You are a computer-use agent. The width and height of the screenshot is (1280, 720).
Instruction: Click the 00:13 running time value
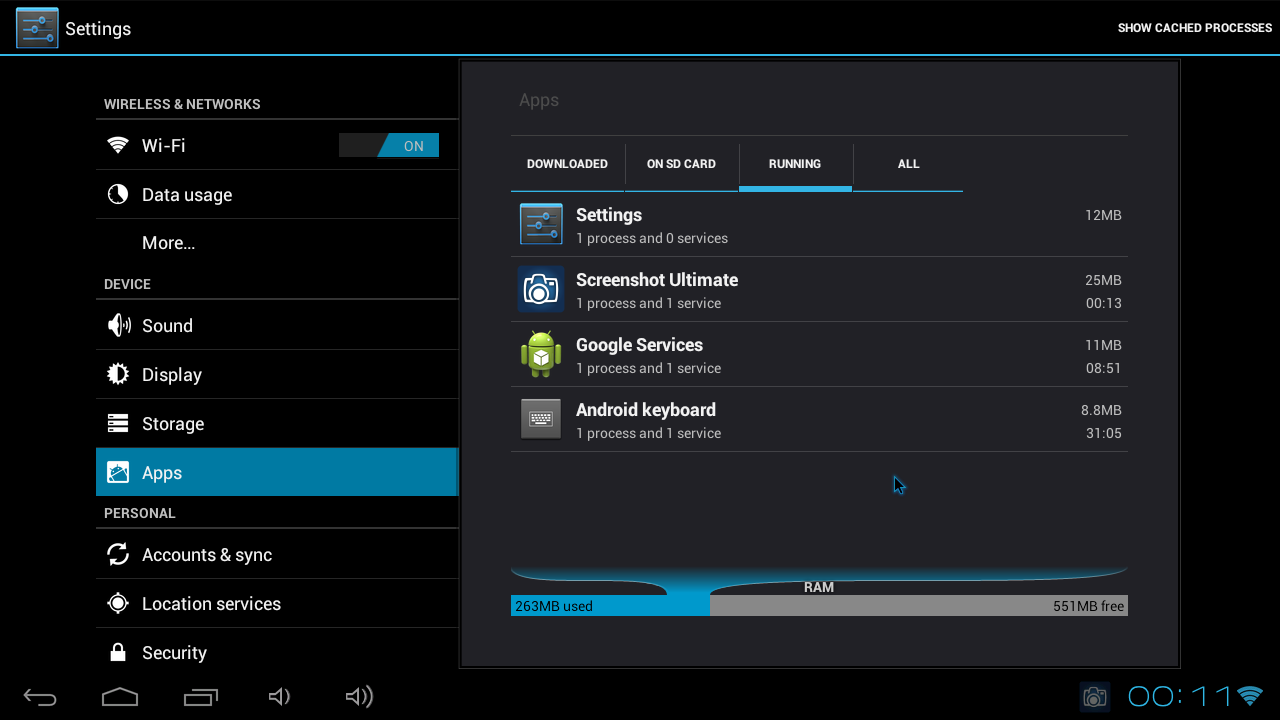pos(1104,303)
